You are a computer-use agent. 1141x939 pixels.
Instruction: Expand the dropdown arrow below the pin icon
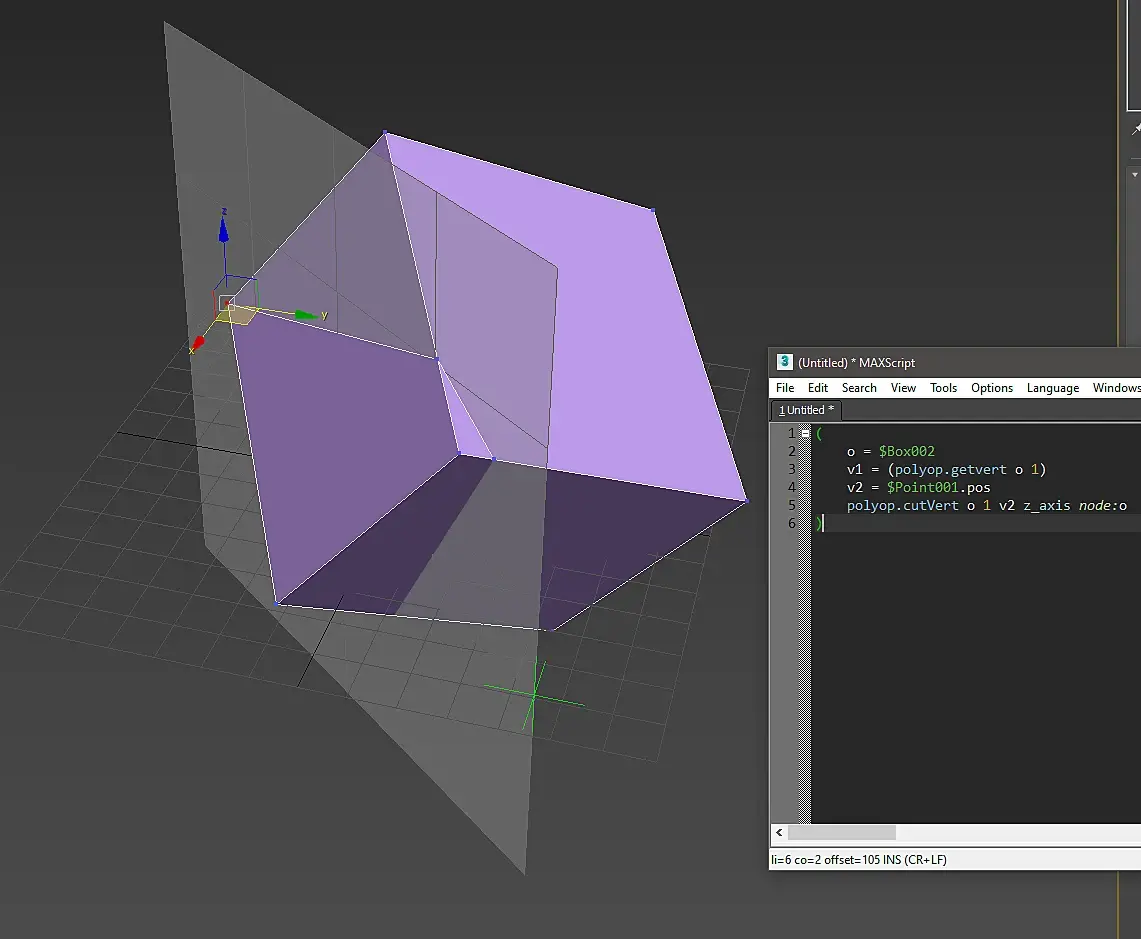coord(1135,174)
